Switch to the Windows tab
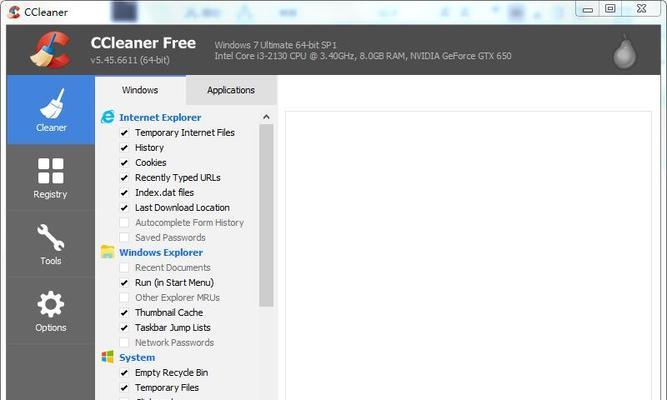667x400 pixels. [140, 90]
